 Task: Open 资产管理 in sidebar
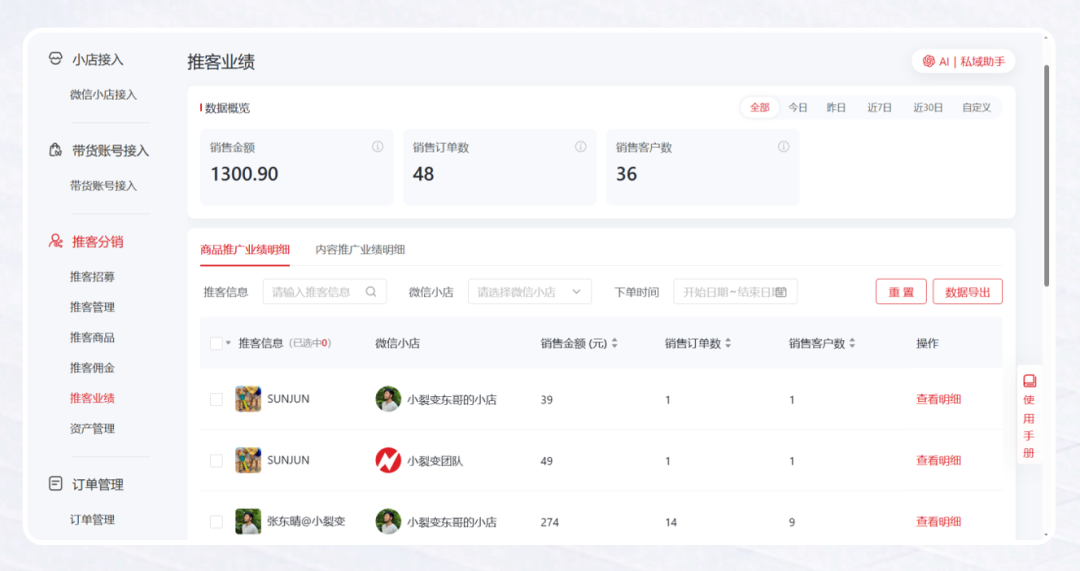pyautogui.click(x=92, y=428)
